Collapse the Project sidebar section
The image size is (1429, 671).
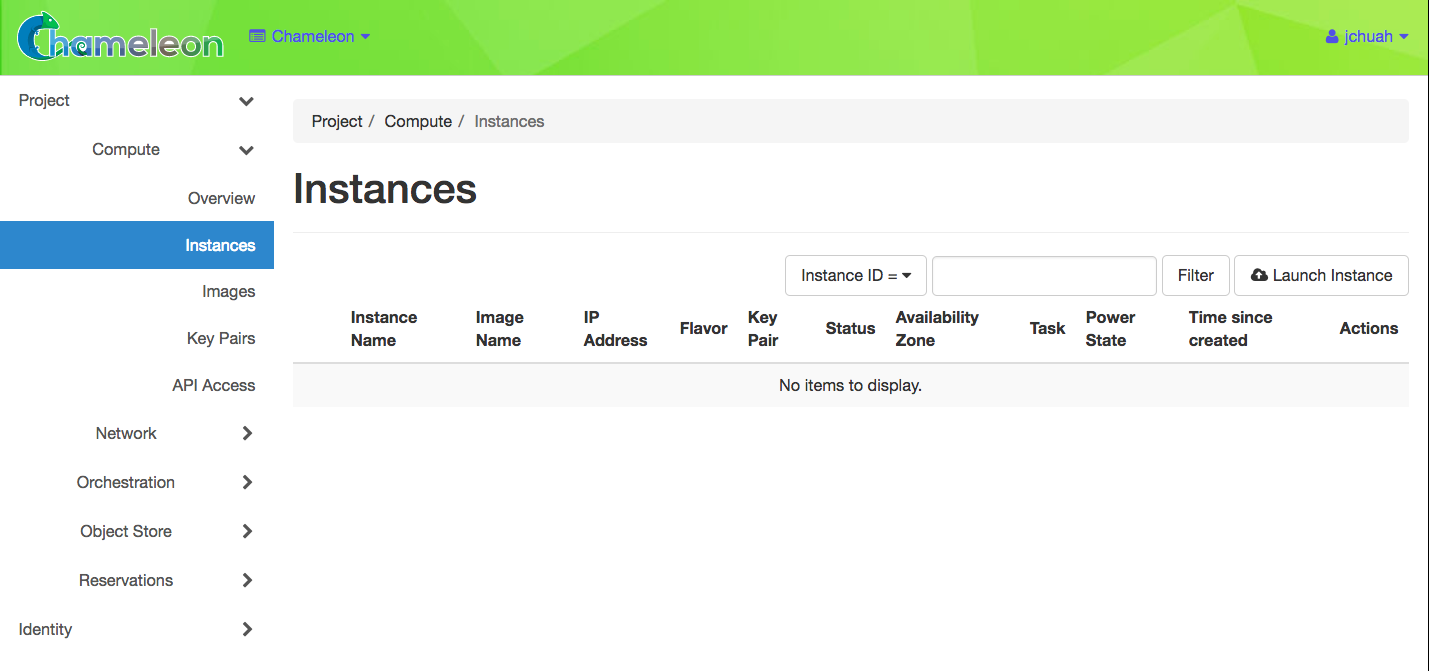pyautogui.click(x=137, y=100)
